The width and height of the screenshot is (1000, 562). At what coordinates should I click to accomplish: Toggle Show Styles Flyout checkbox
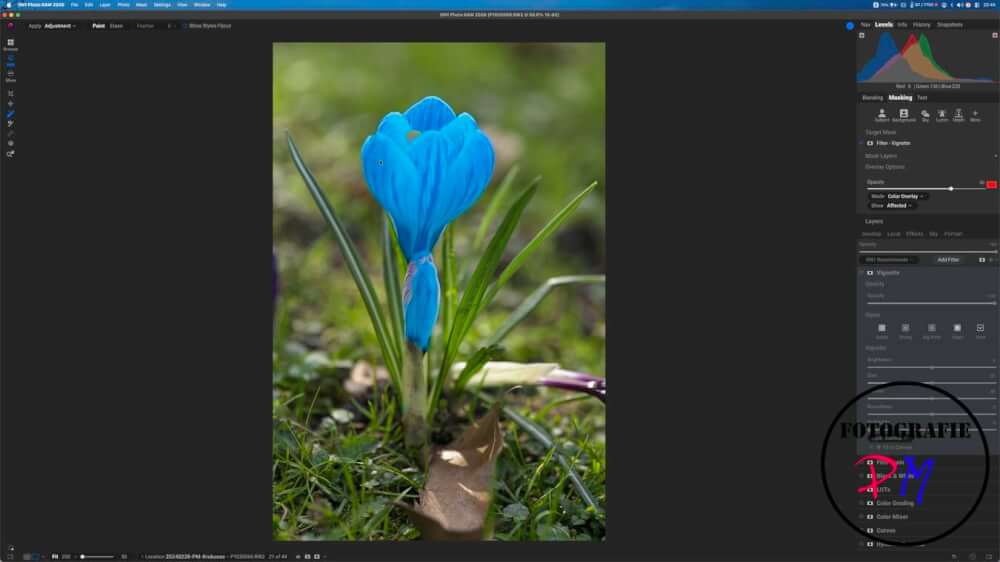[x=186, y=26]
